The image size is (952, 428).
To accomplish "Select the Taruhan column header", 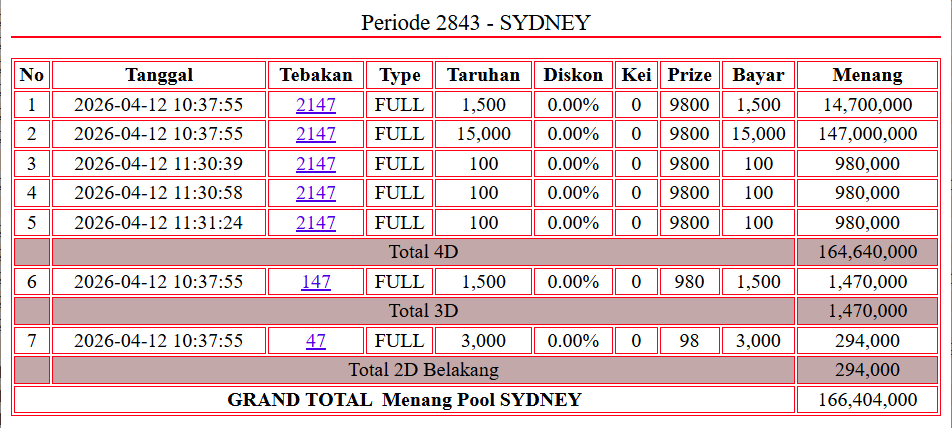I will (483, 75).
